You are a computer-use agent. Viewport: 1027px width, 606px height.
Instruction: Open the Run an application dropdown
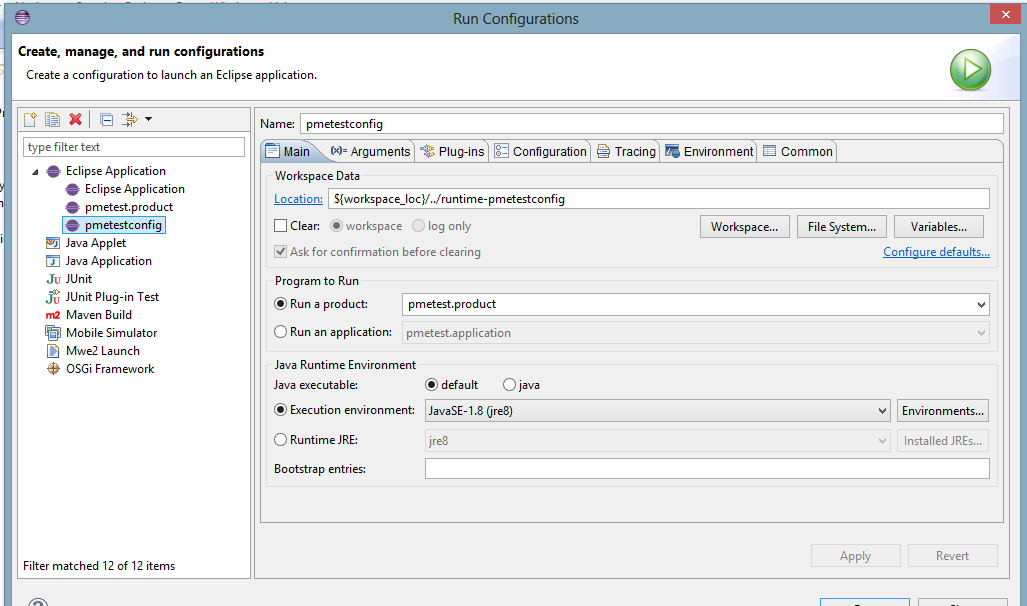[x=980, y=333]
